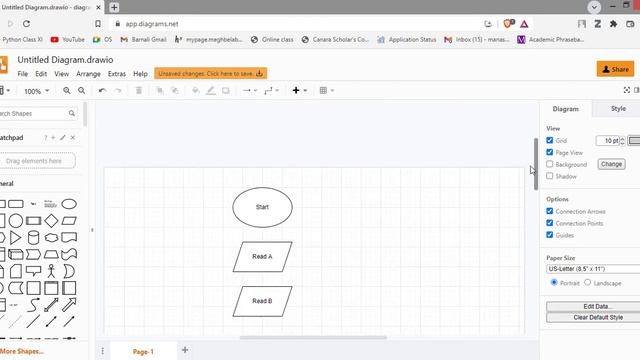Edit the Scratchpad with the pencil icon
Viewport: 640px width, 360px height.
[62, 138]
